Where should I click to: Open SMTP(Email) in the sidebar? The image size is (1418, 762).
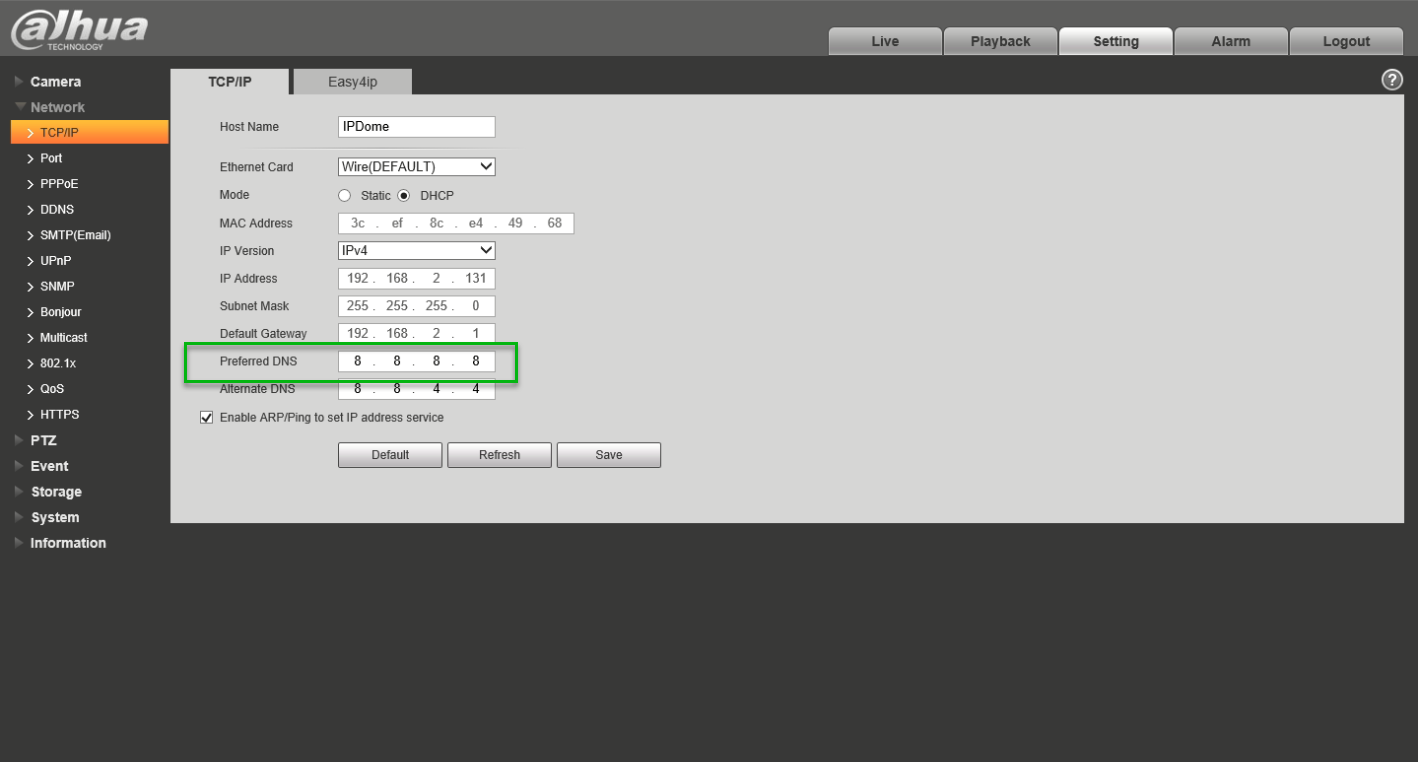pyautogui.click(x=76, y=235)
